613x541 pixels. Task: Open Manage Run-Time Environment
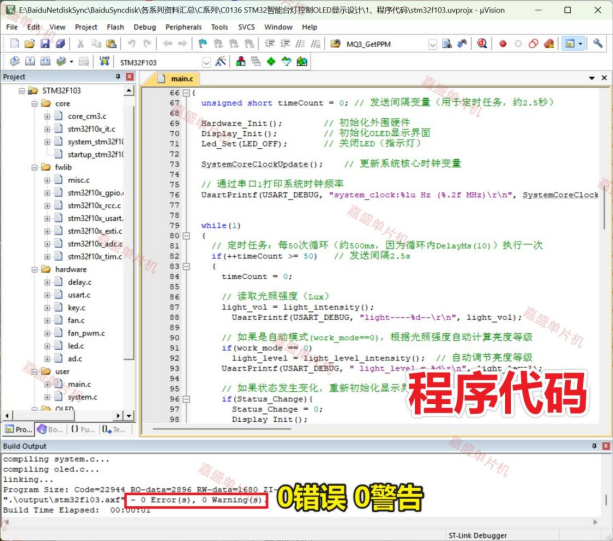click(271, 61)
